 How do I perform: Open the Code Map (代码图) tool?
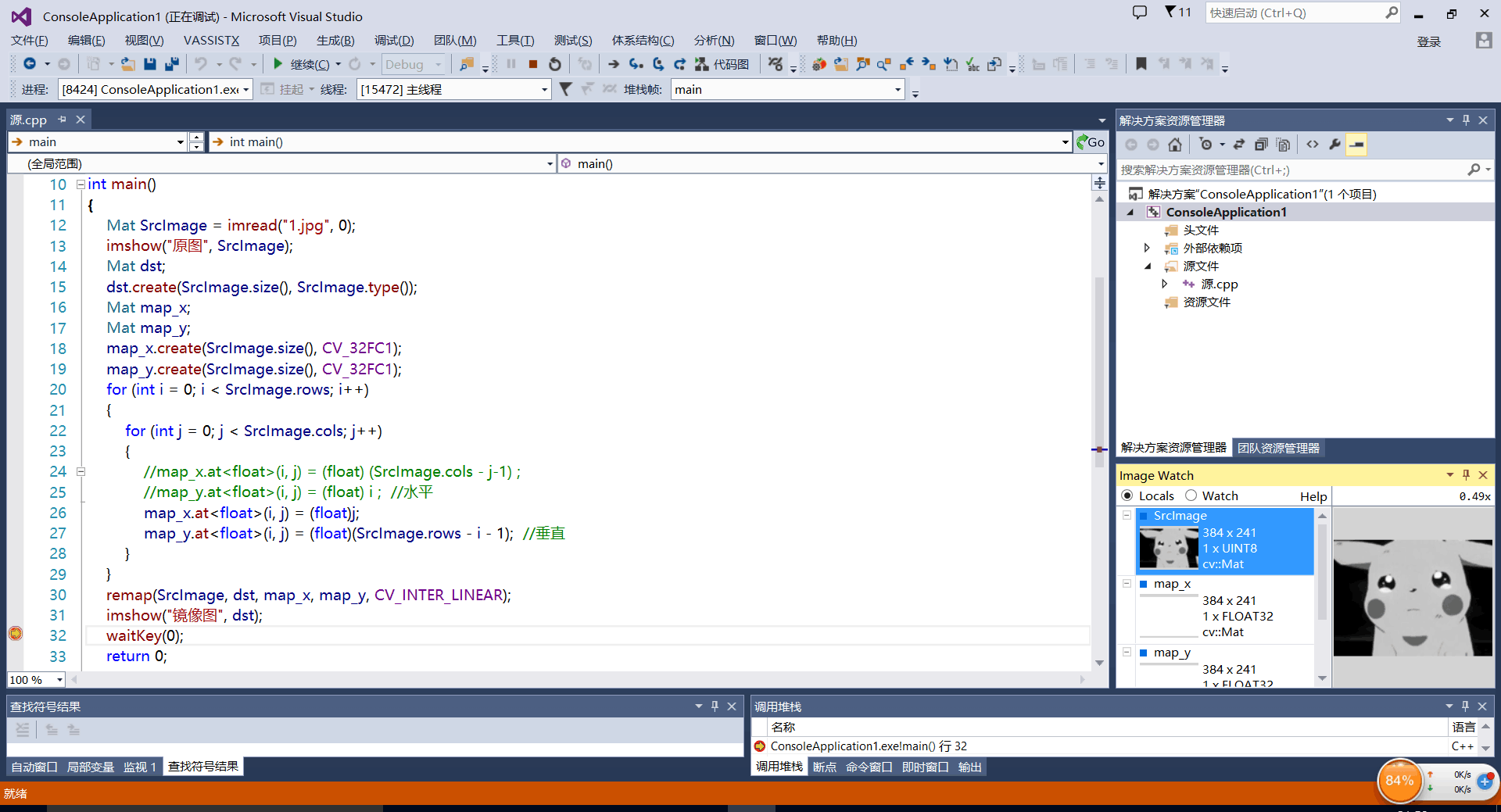coord(722,64)
